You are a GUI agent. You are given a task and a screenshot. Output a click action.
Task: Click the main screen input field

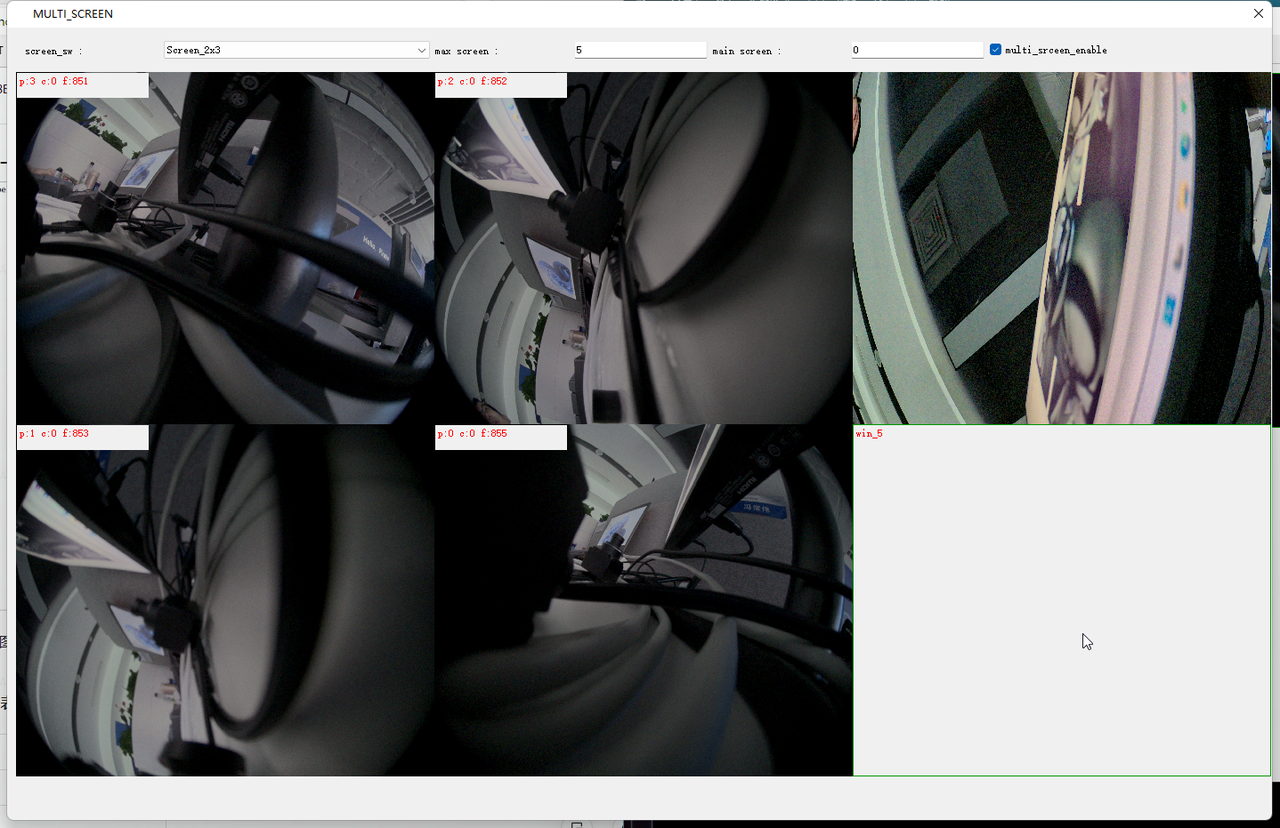point(917,50)
